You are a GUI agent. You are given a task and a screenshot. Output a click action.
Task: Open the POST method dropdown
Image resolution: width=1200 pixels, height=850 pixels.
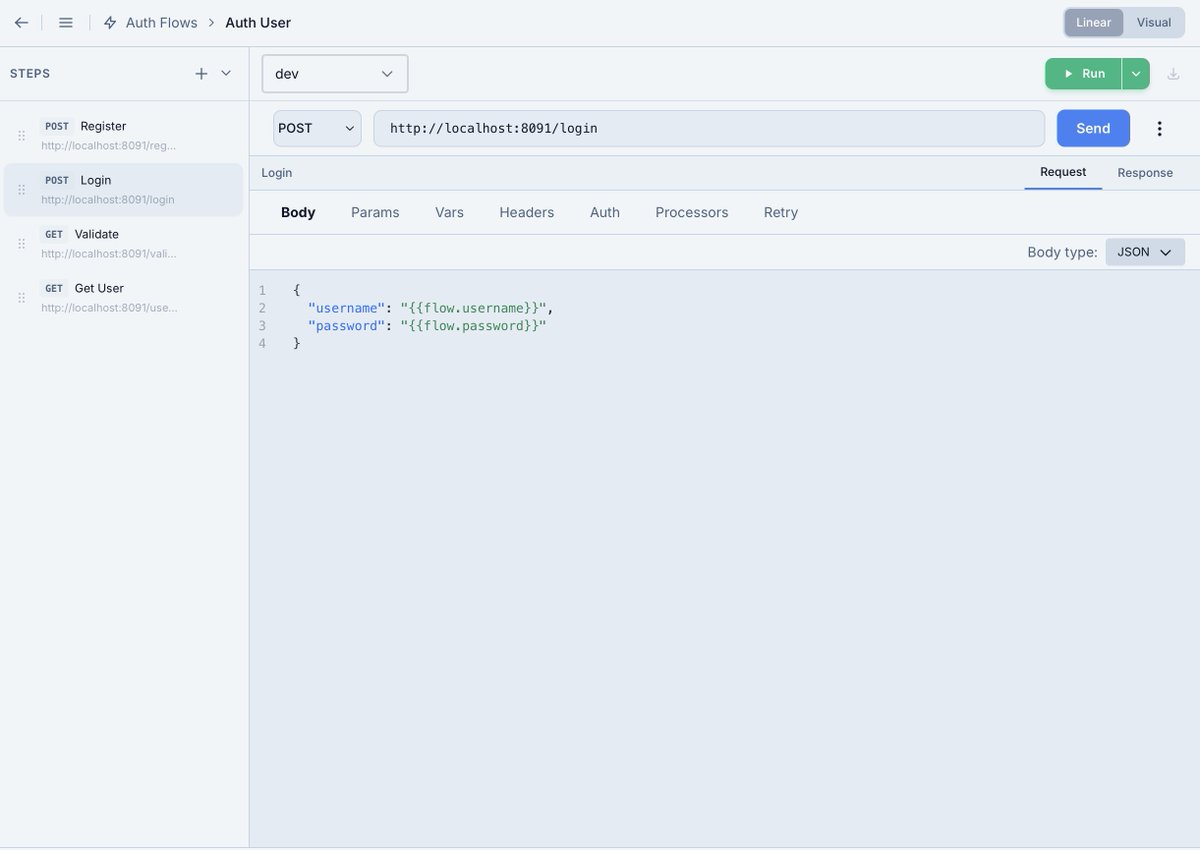[x=317, y=128]
